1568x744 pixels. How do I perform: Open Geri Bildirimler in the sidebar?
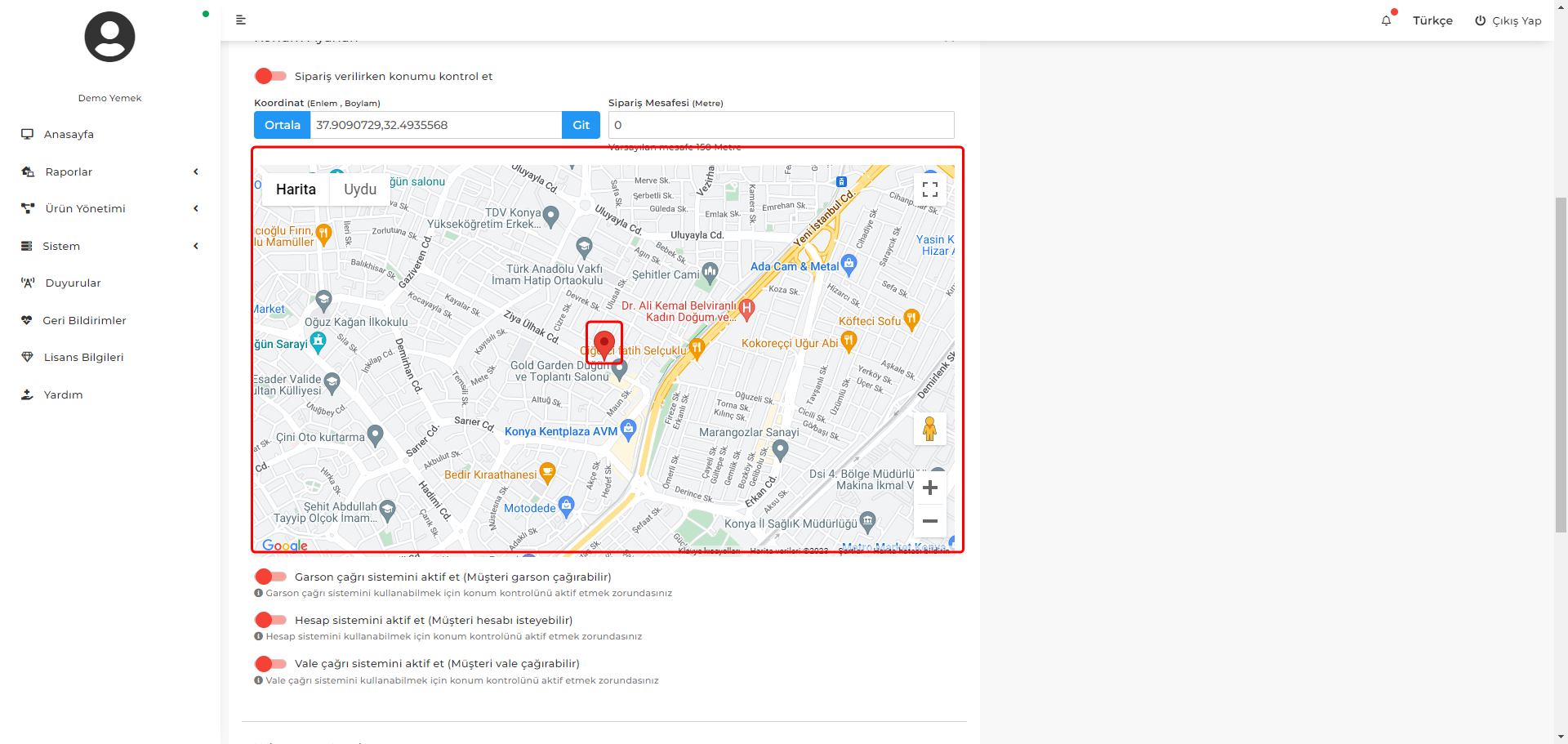84,320
